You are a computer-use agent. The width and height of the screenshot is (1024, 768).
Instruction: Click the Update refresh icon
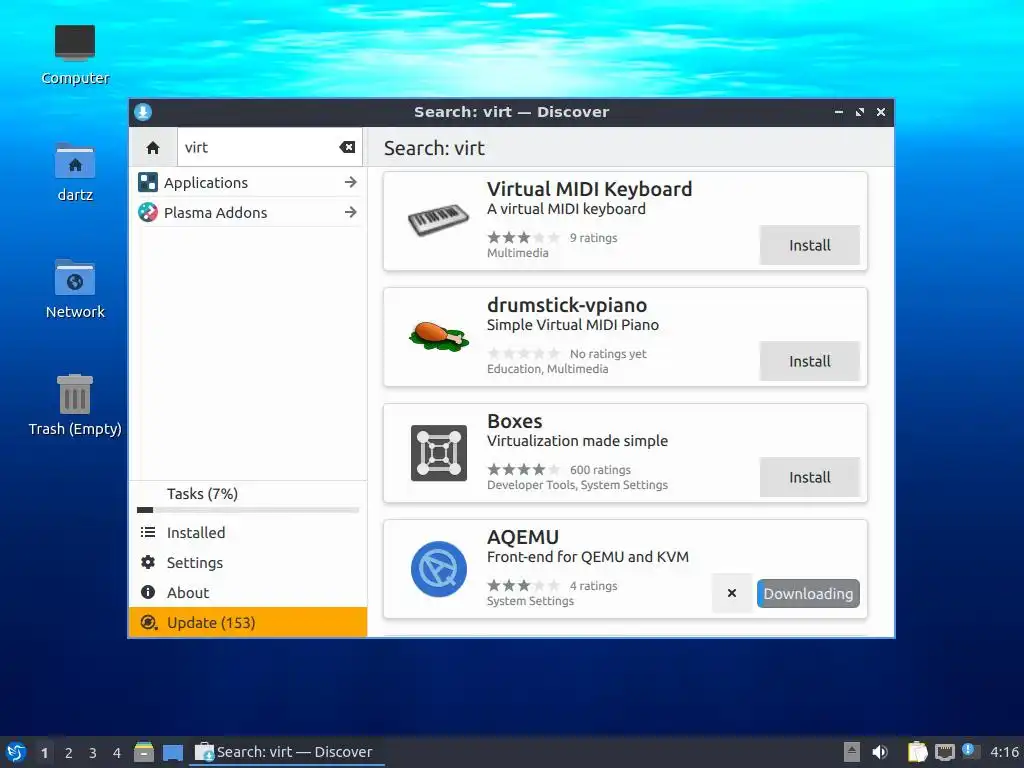click(x=149, y=622)
